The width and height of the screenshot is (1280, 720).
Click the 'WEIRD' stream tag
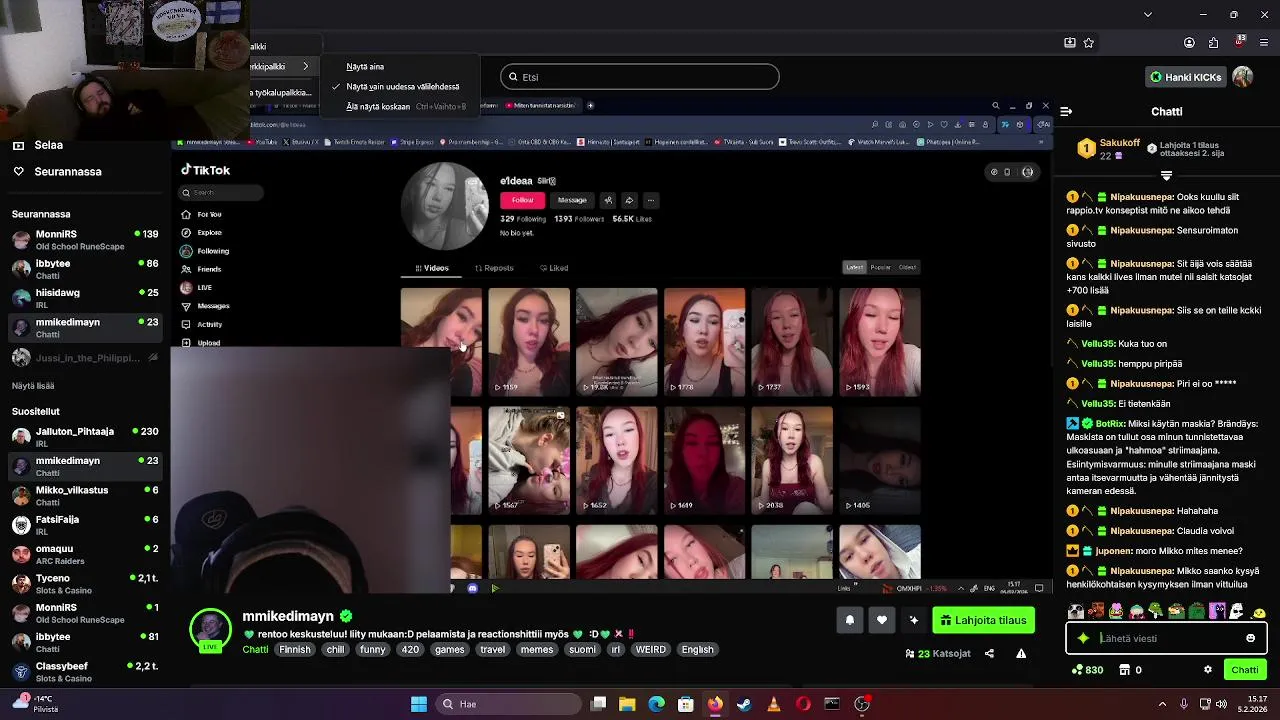[x=651, y=650]
